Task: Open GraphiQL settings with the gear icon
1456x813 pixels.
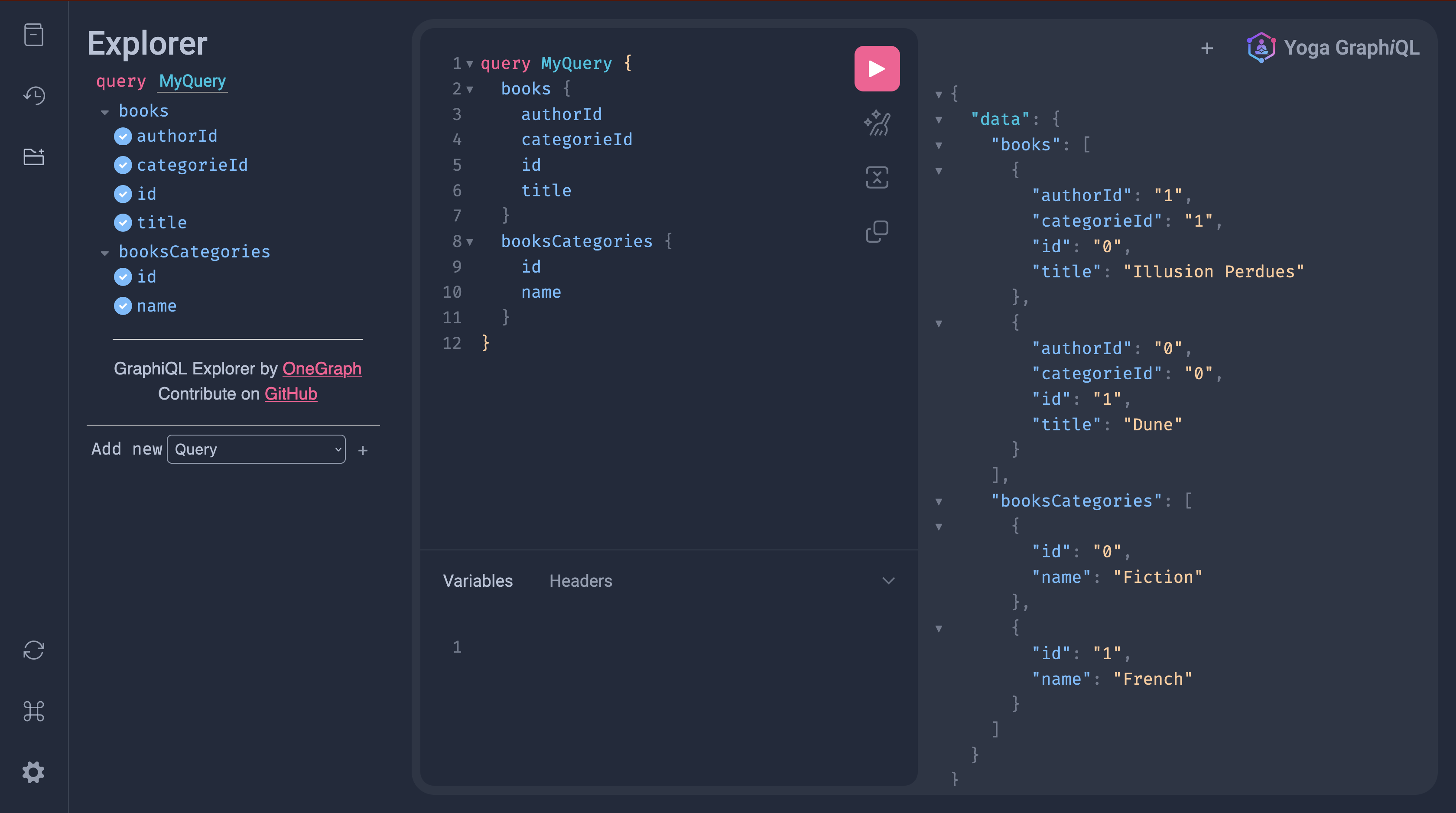Action: (x=34, y=773)
